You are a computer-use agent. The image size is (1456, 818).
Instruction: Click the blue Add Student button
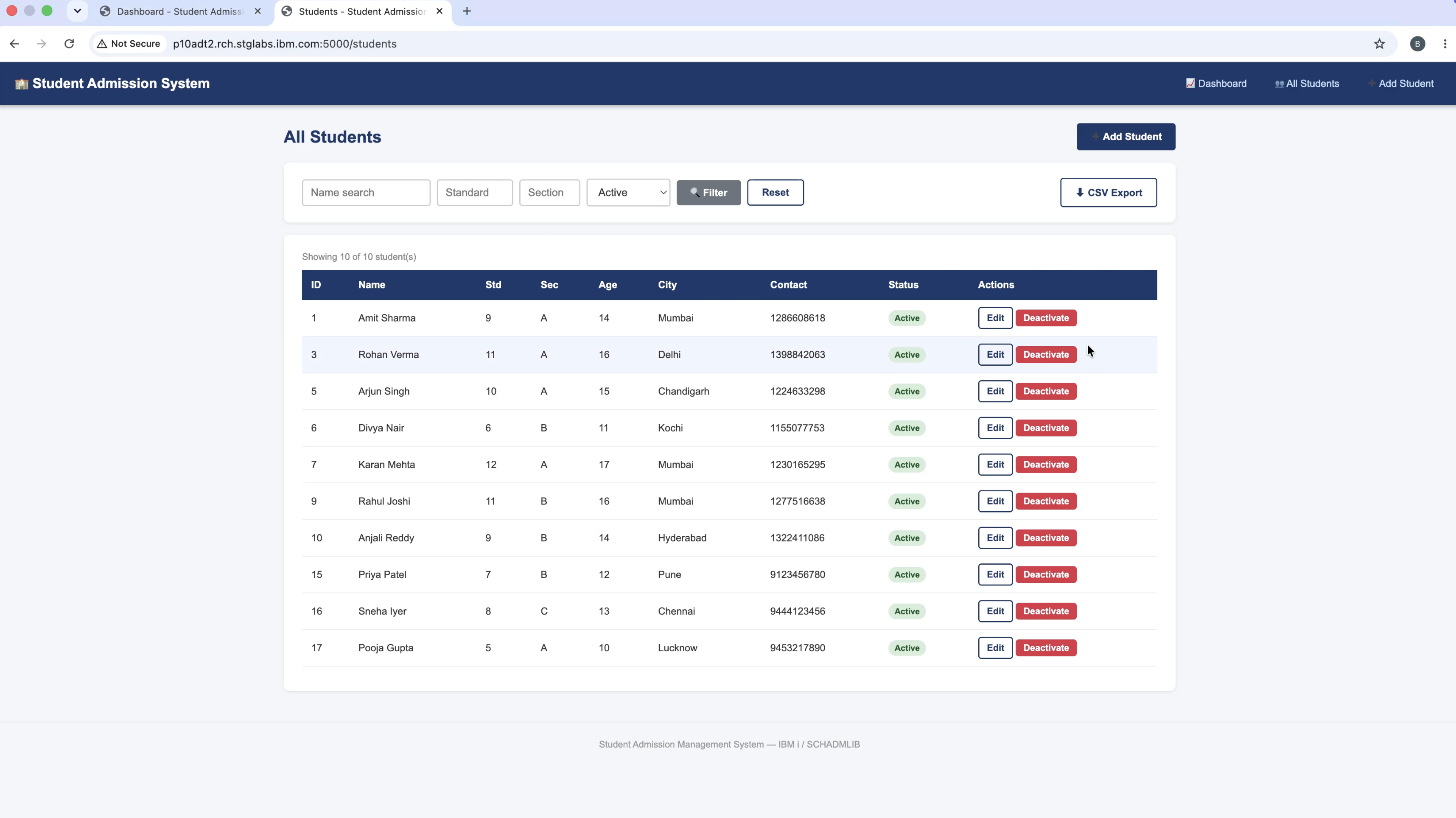pyautogui.click(x=1126, y=137)
